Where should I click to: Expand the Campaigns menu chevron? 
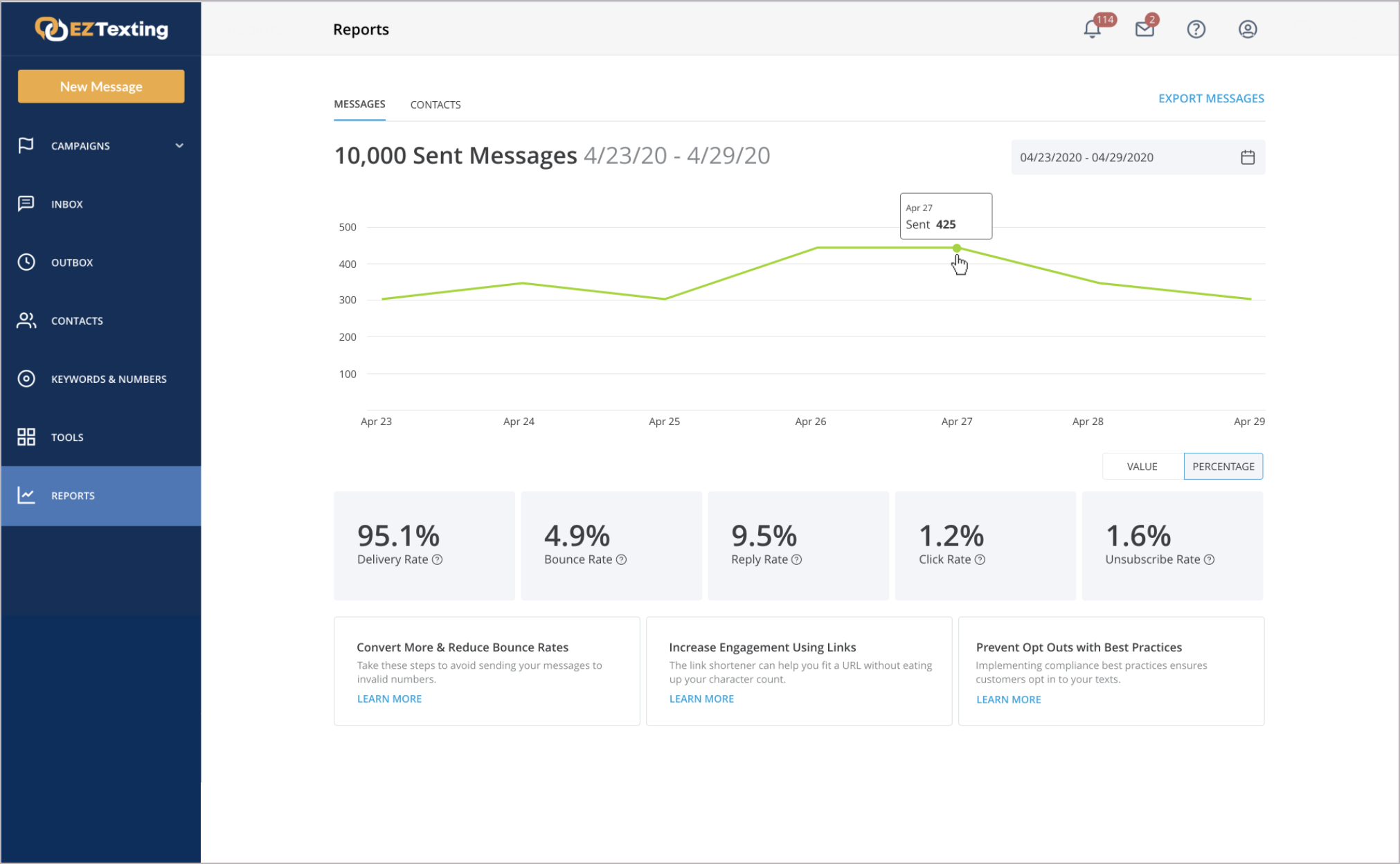point(179,146)
